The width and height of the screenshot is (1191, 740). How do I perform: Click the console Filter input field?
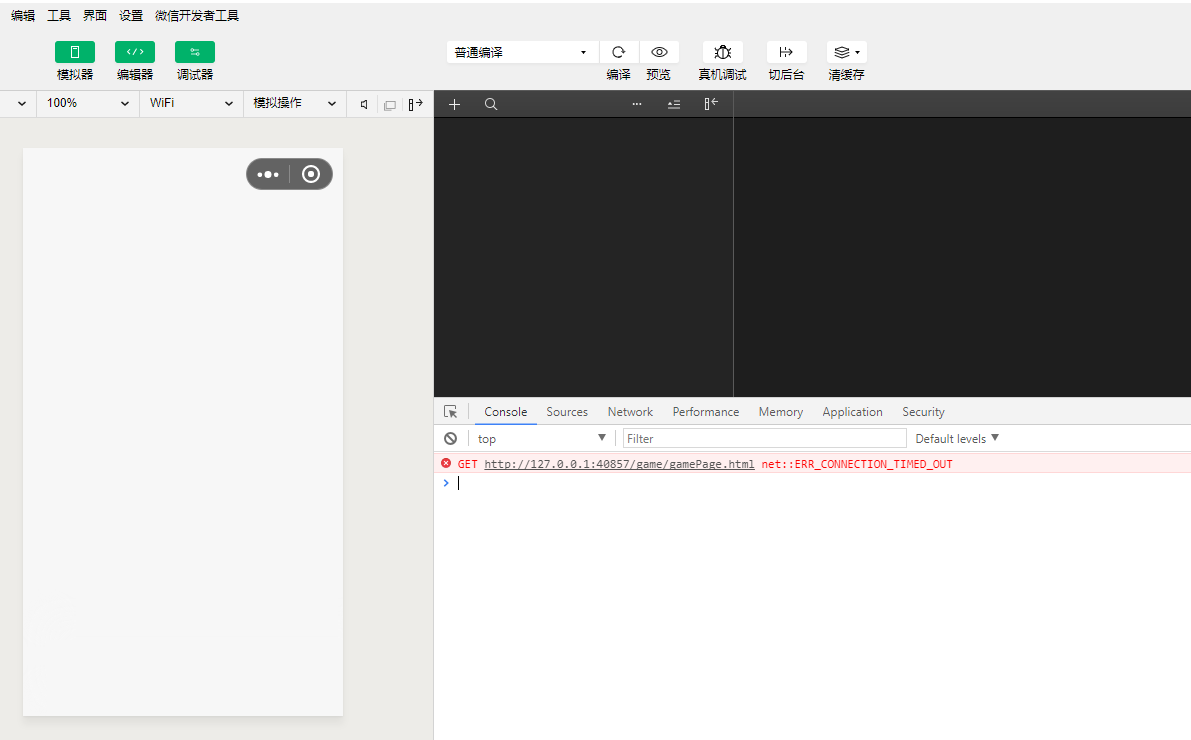tap(764, 438)
